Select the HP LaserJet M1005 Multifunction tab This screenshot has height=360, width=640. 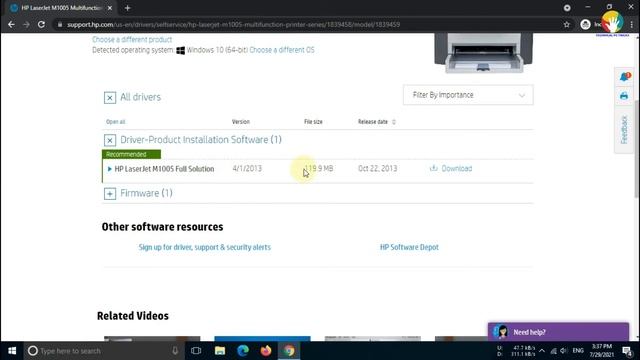[x=61, y=8]
